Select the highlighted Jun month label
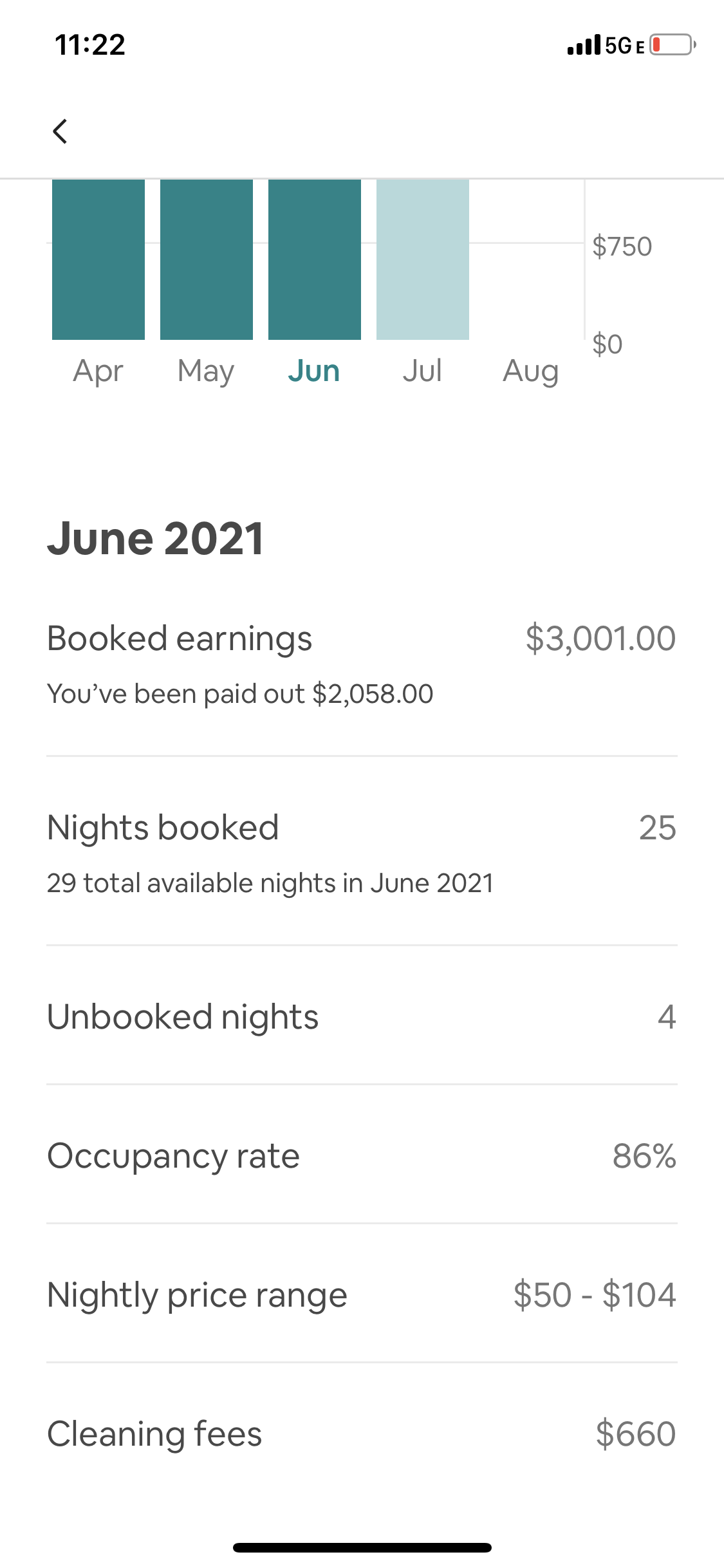 coord(314,371)
